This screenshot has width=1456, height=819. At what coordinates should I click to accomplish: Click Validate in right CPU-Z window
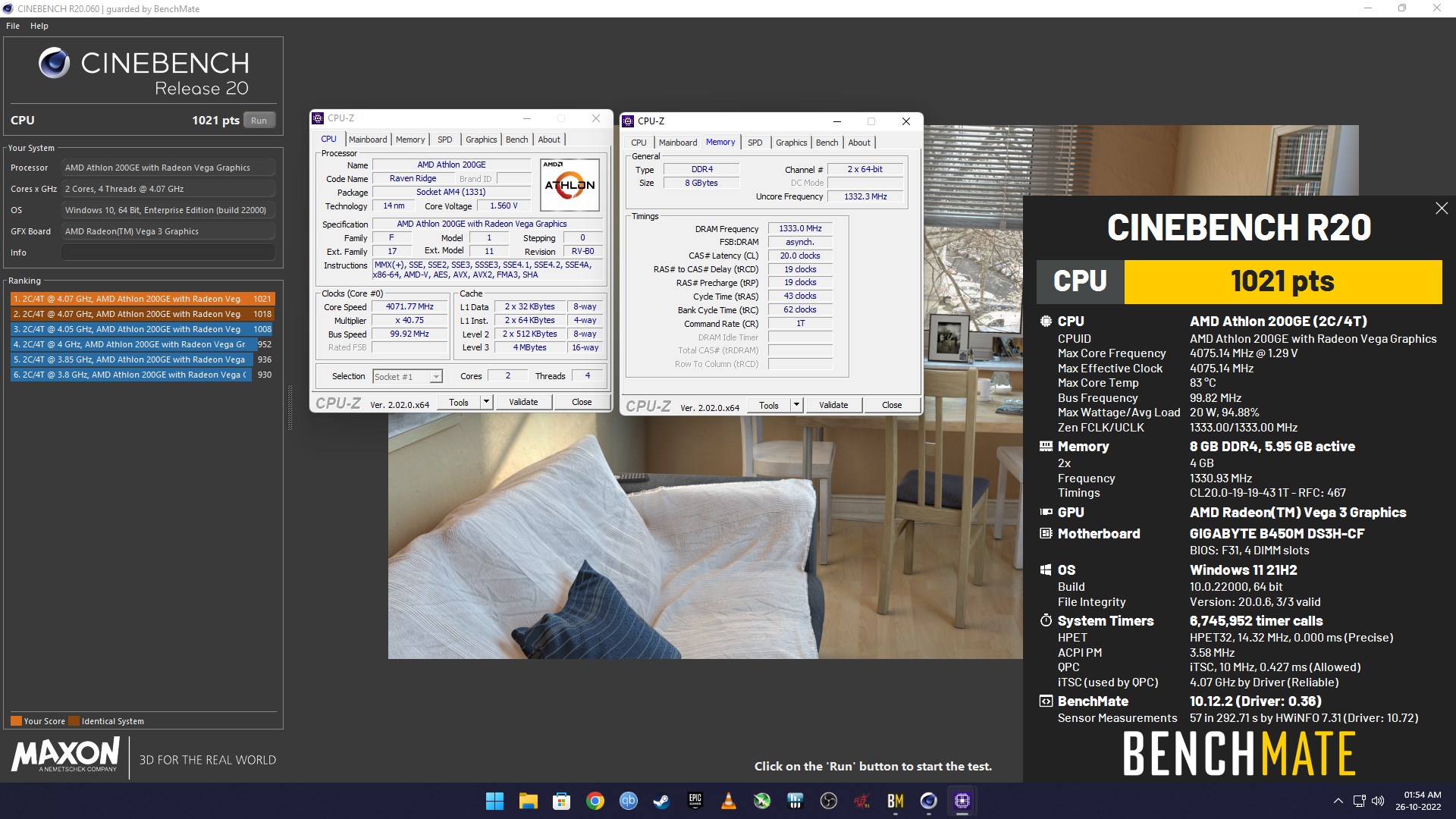point(833,406)
